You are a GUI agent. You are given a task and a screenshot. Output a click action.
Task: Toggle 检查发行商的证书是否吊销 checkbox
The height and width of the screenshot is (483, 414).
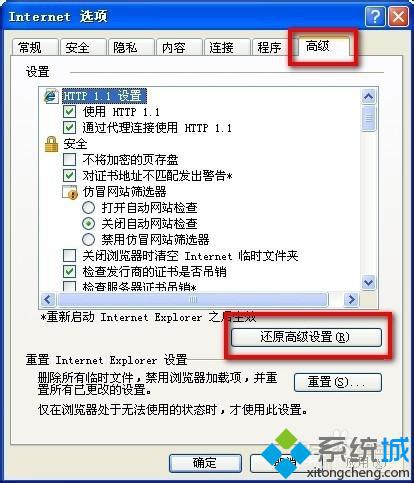pos(69,271)
